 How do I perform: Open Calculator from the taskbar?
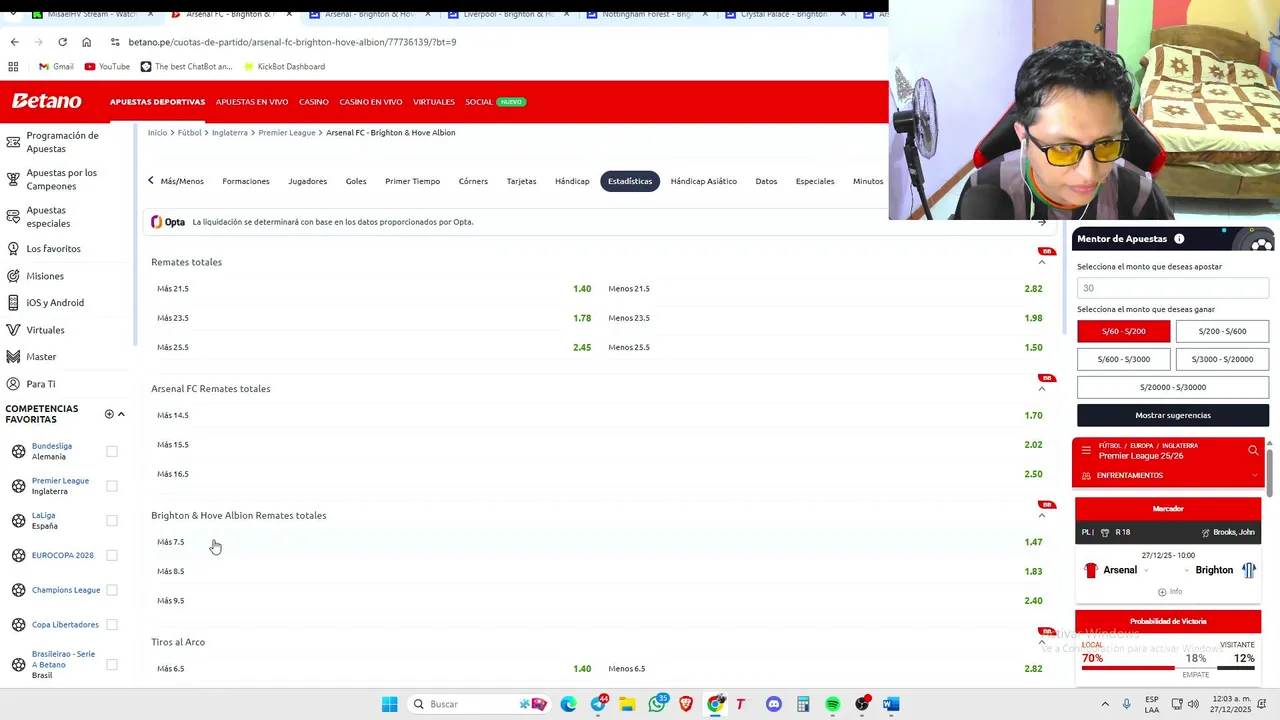click(x=803, y=704)
